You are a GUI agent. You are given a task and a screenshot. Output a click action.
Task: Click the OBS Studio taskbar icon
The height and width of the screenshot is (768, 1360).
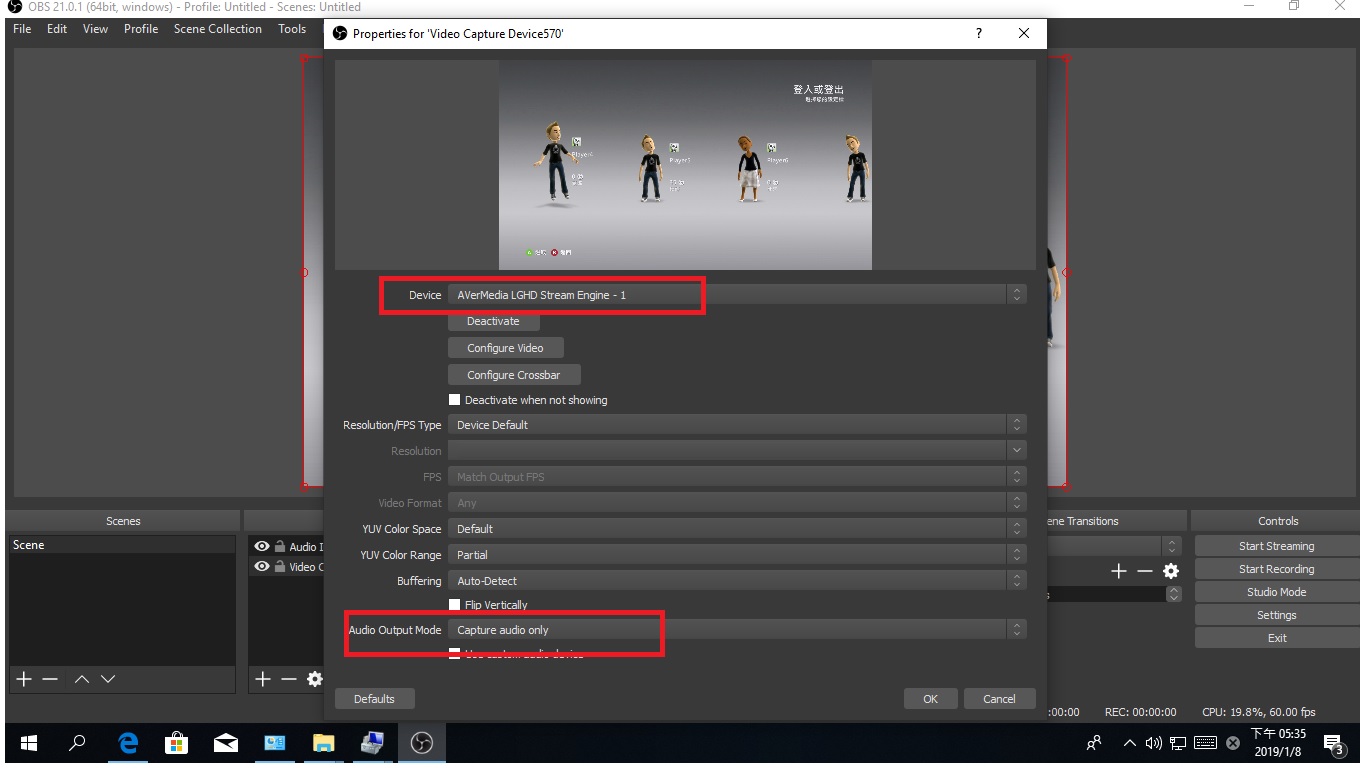pos(421,743)
